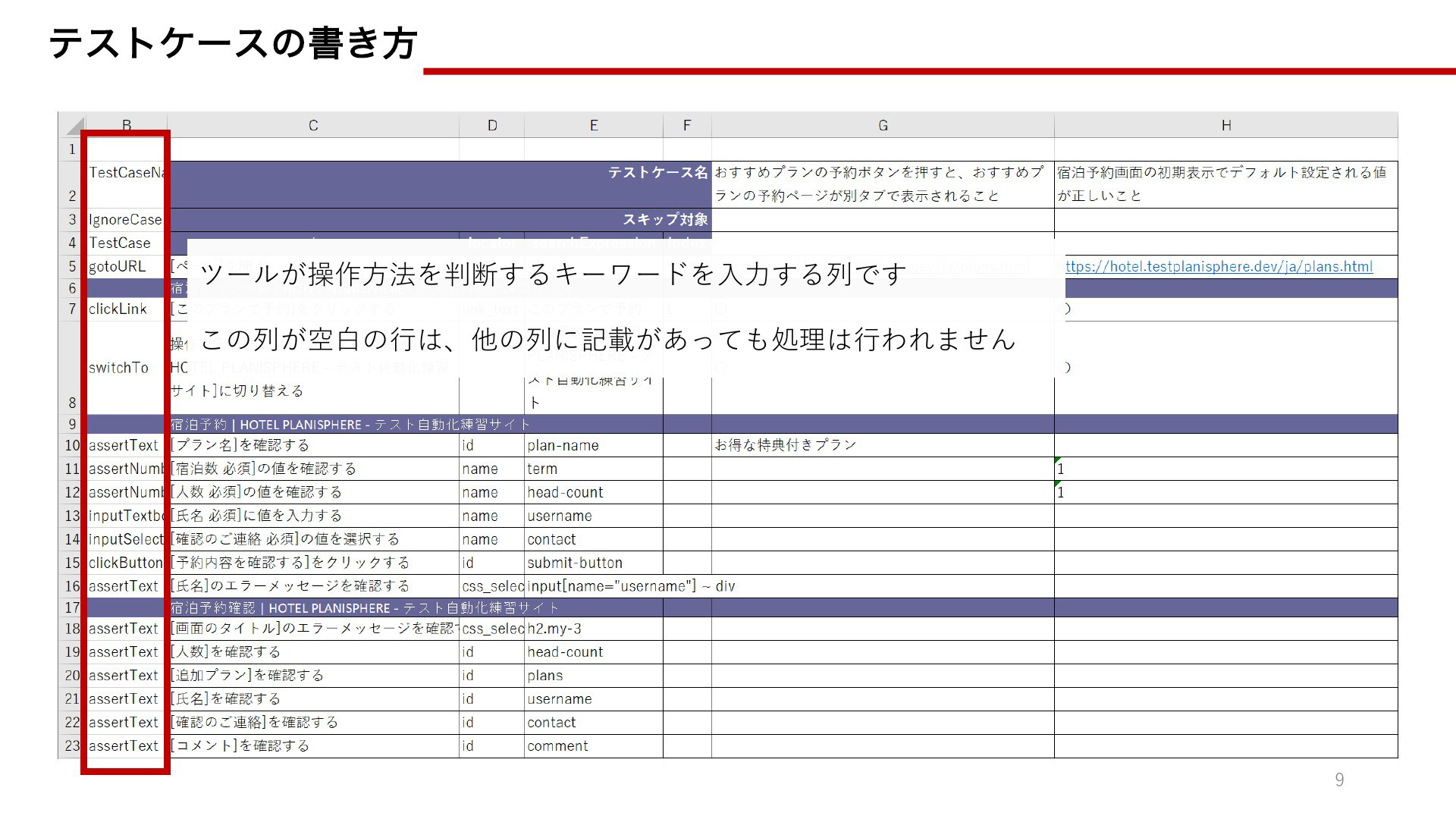Click the テストケース名 label cell

439,184
